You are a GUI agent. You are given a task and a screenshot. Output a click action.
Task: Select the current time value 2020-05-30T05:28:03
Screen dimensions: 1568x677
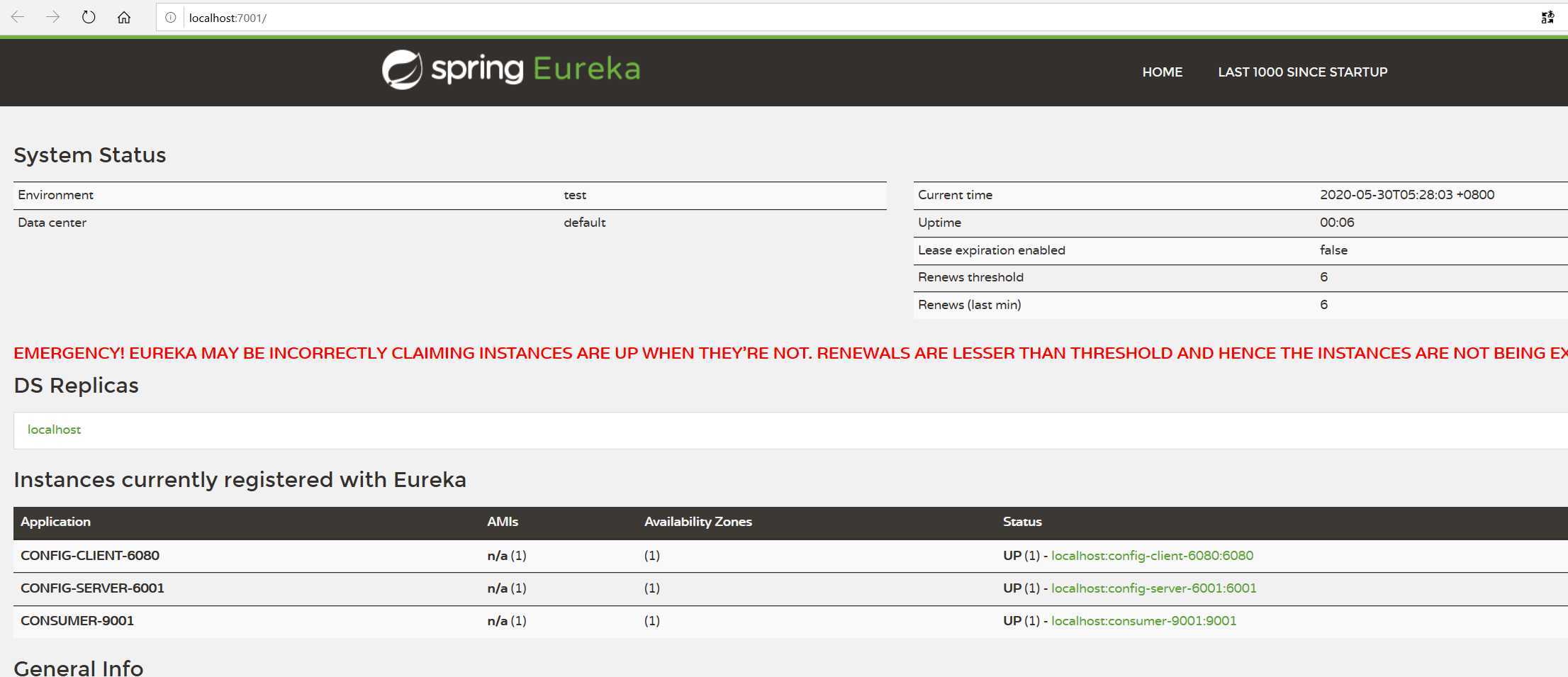(x=1407, y=195)
